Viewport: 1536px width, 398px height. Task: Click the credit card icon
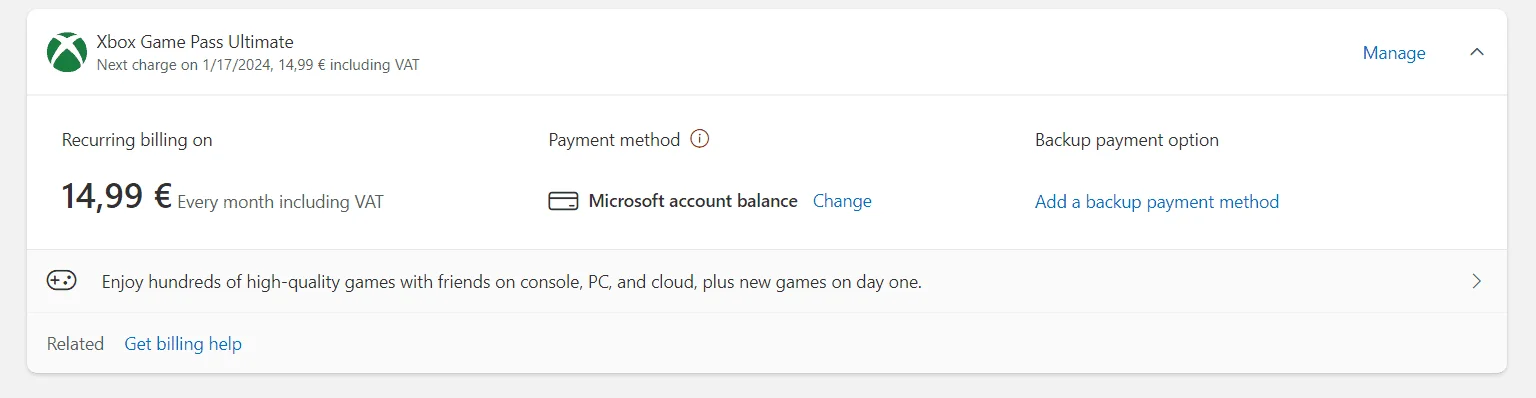[563, 201]
